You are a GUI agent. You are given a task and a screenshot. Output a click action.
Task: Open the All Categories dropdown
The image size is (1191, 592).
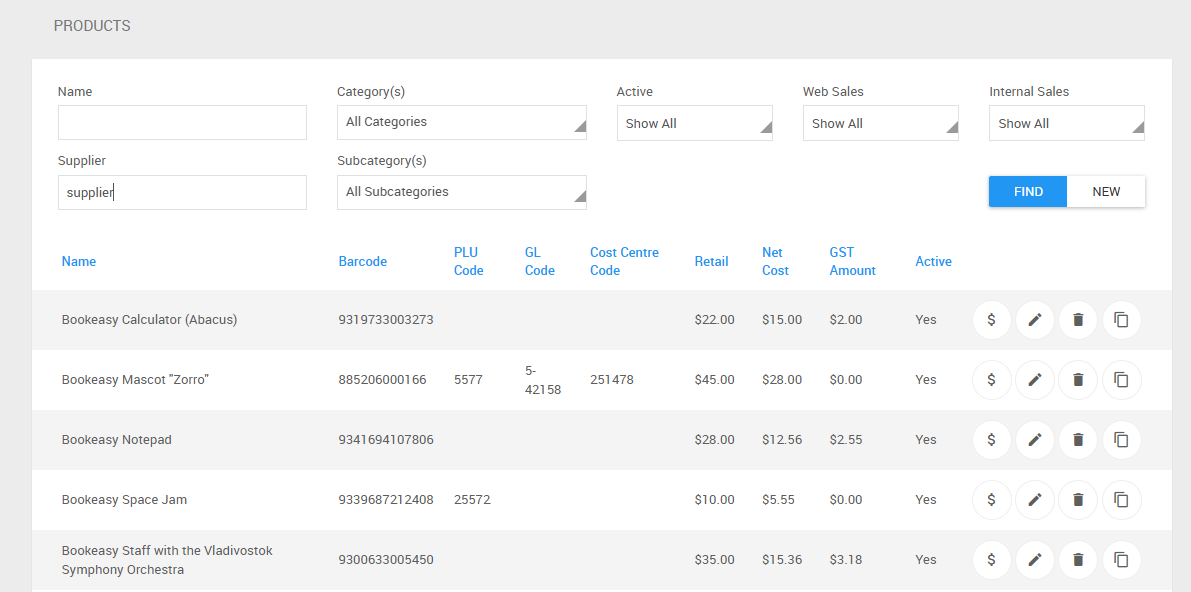coord(462,122)
